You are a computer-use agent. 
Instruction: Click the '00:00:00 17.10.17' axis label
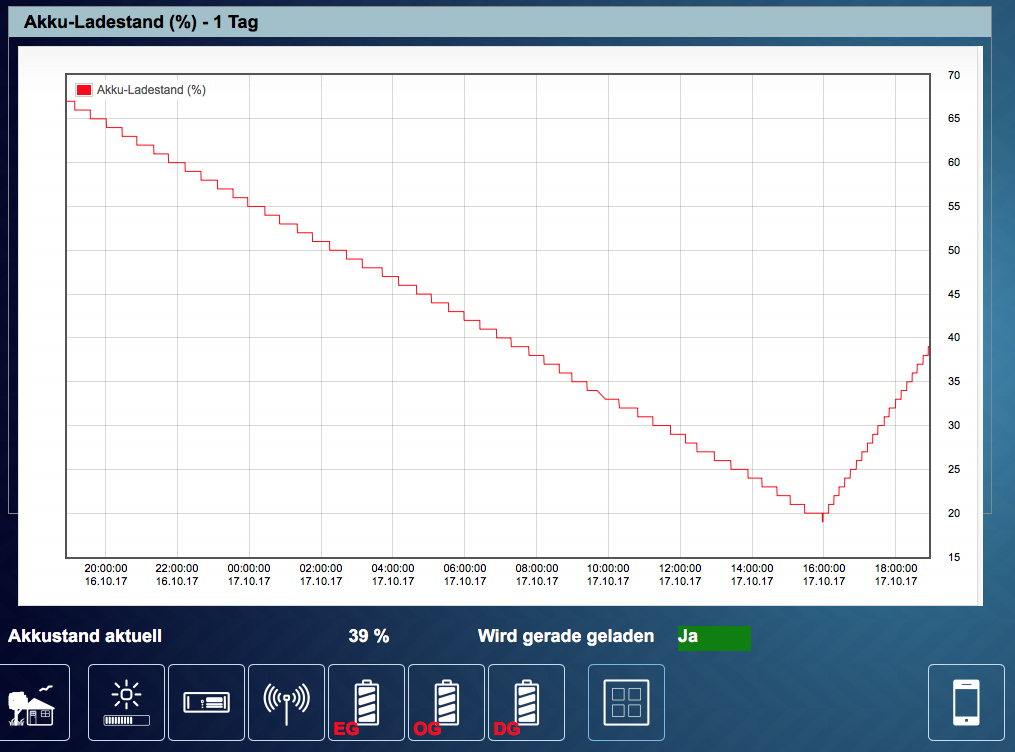(249, 575)
